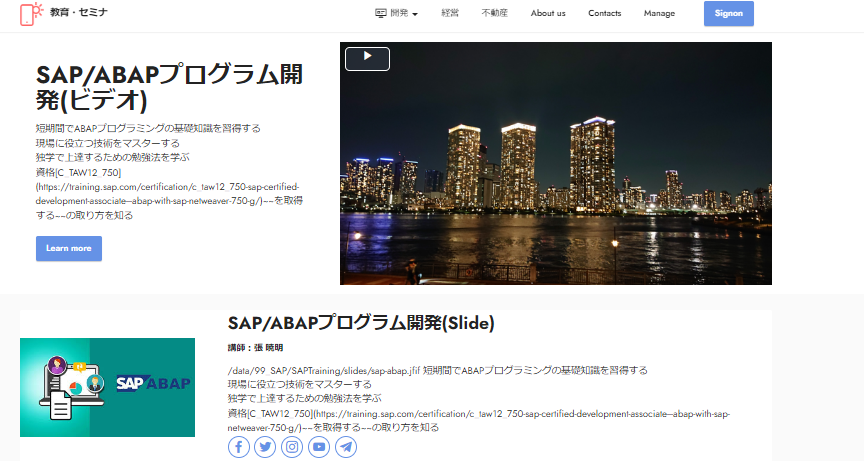Open the Instagram icon link

pos(292,447)
